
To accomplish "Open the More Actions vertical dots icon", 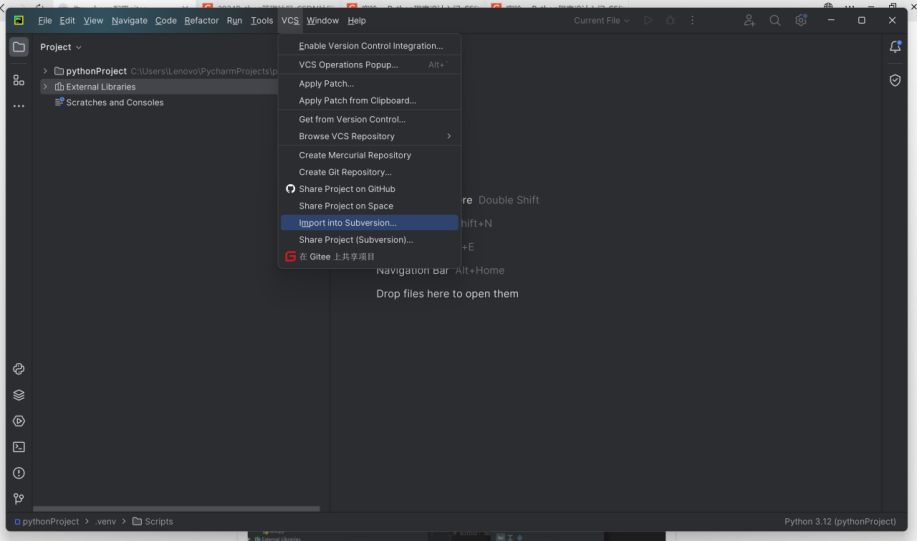I will point(692,20).
